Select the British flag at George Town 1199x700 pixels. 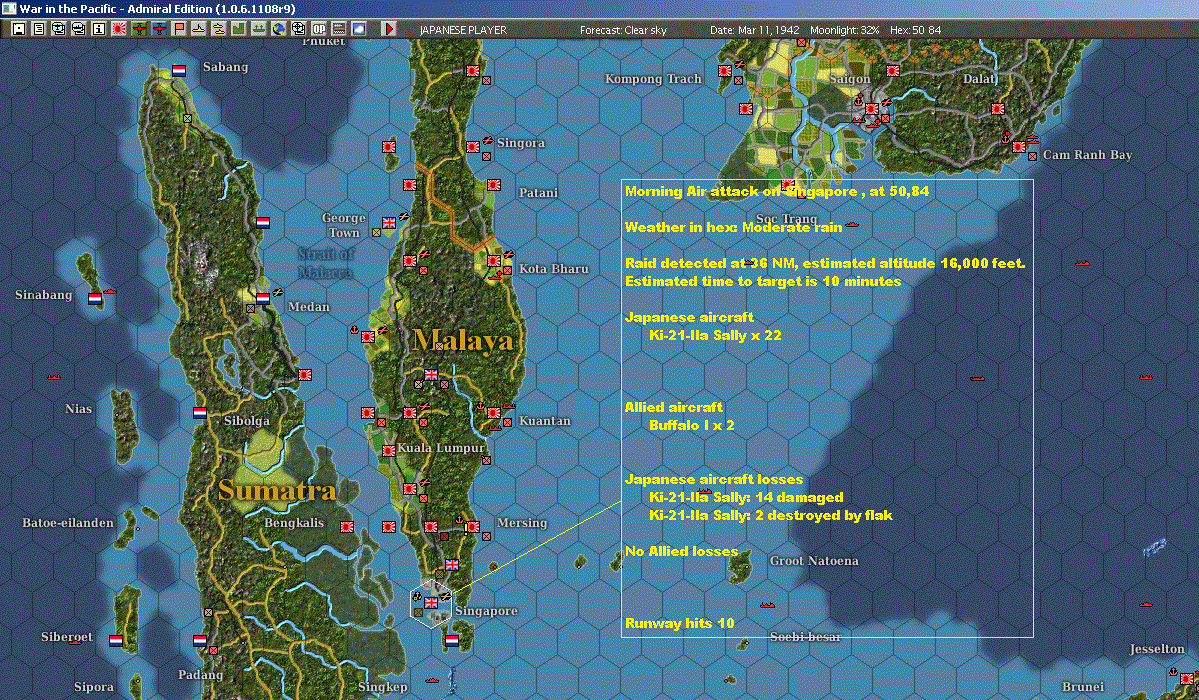pyautogui.click(x=389, y=223)
